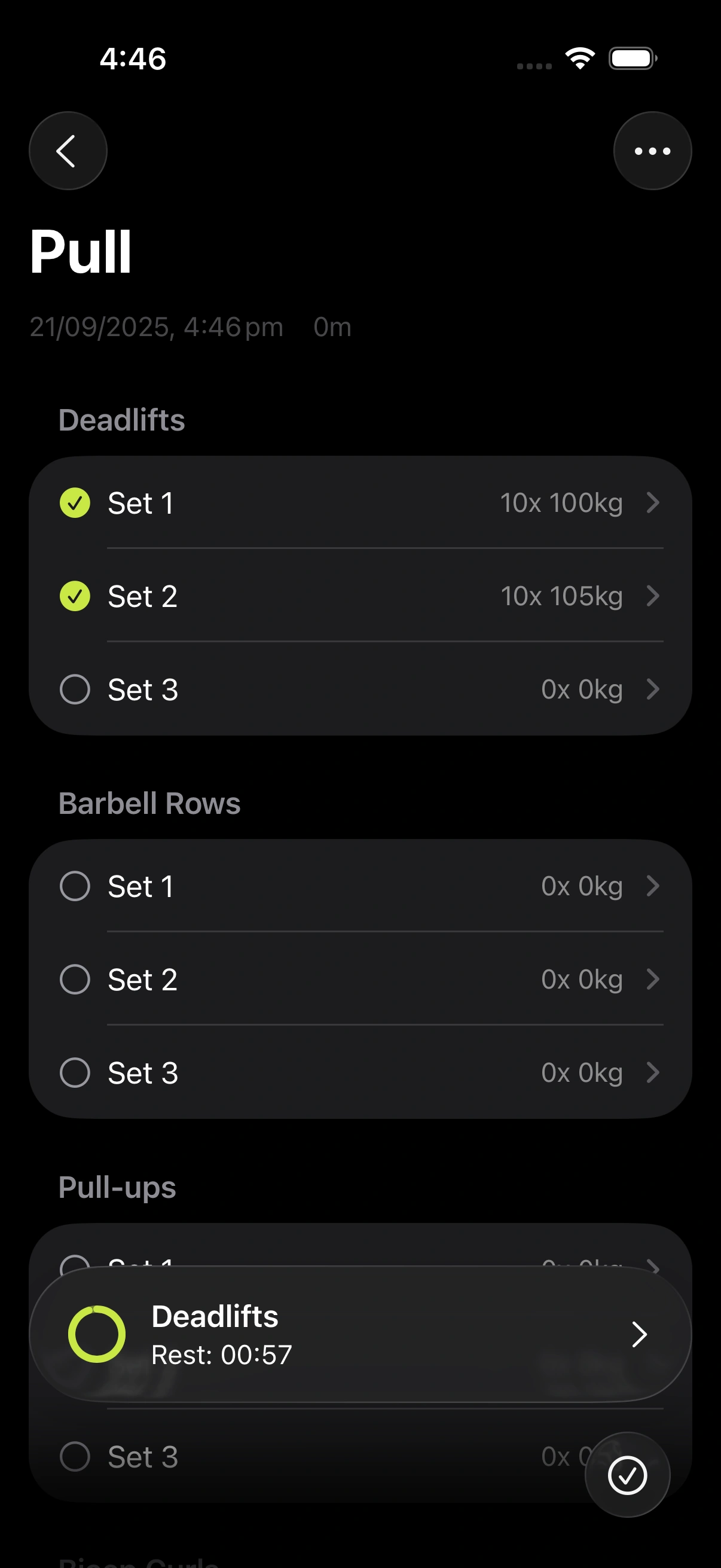Open Barbell Rows Set 3 0x 0kg entry
The image size is (721, 1568).
[581, 1072]
